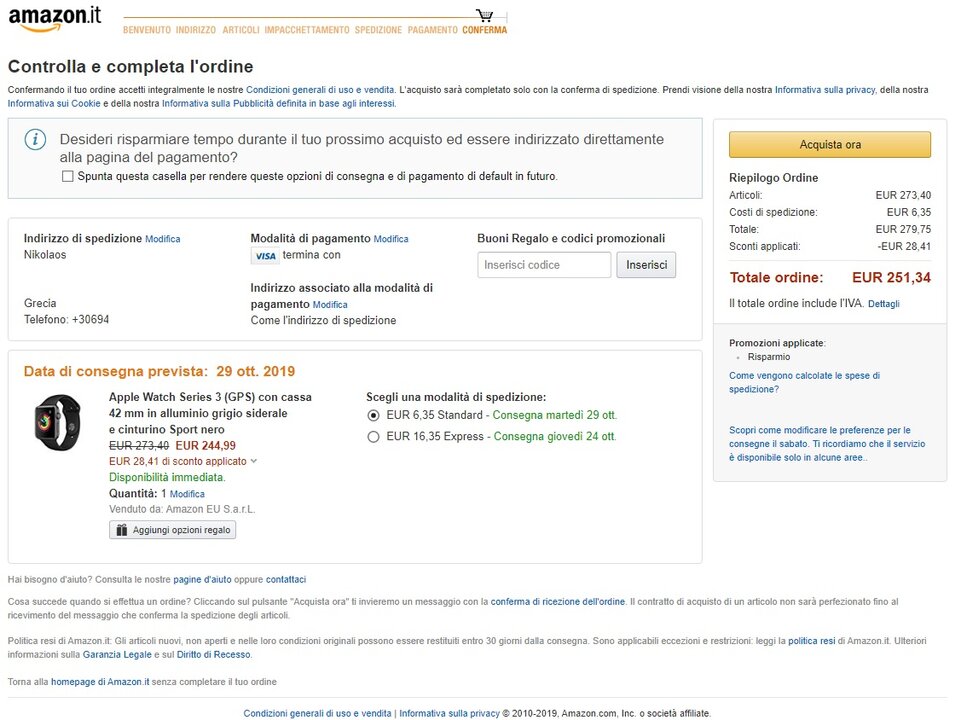Choose EUR 16,35 Express shipping option

pos(374,436)
